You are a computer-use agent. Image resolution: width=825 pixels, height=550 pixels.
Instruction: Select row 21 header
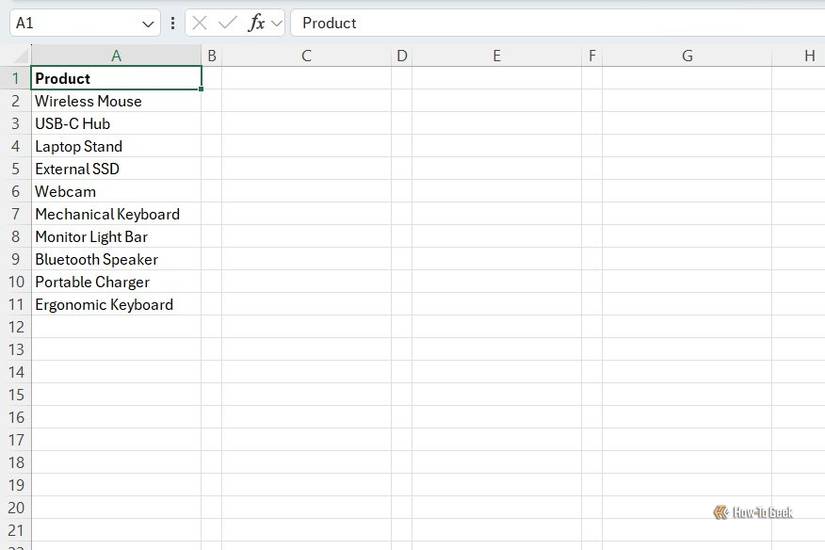(x=16, y=531)
